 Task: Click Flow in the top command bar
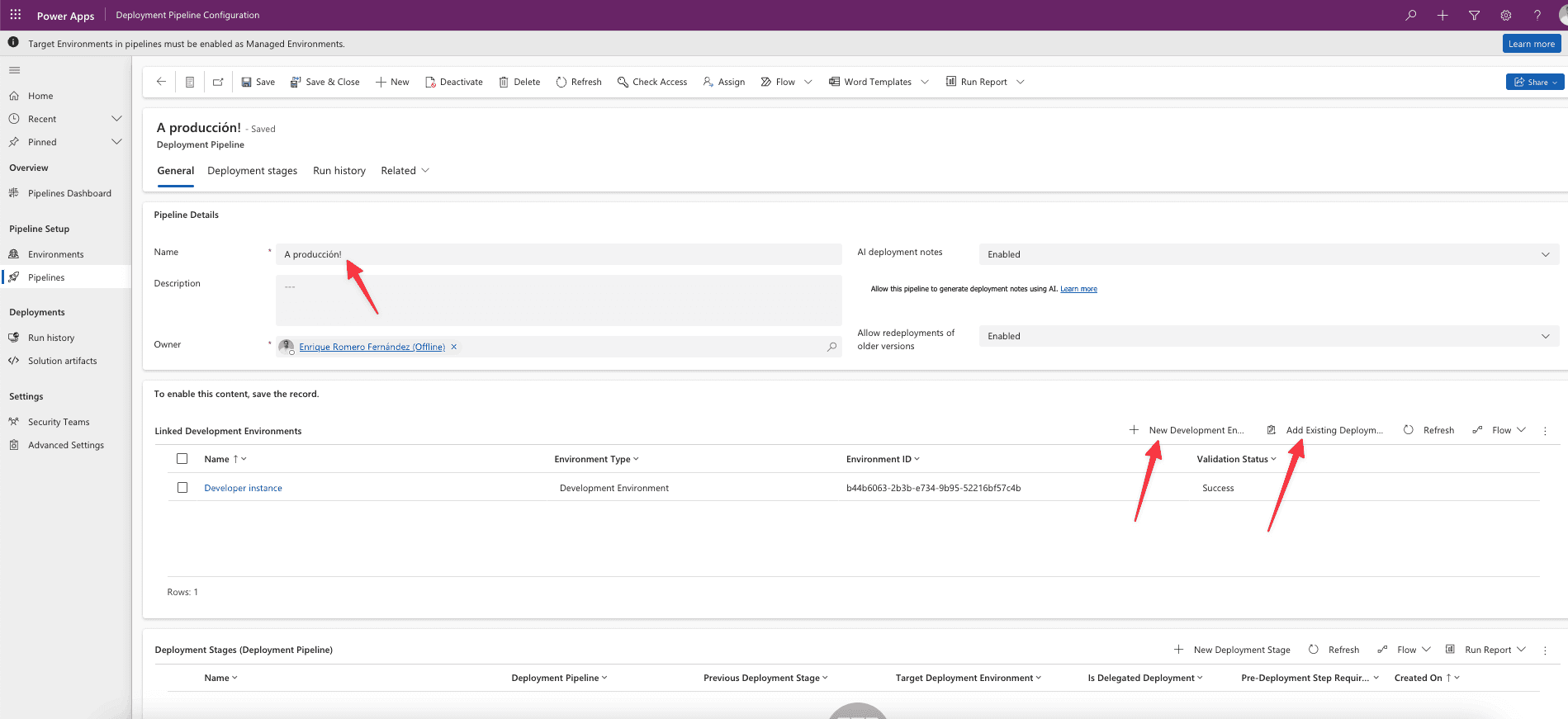[778, 82]
